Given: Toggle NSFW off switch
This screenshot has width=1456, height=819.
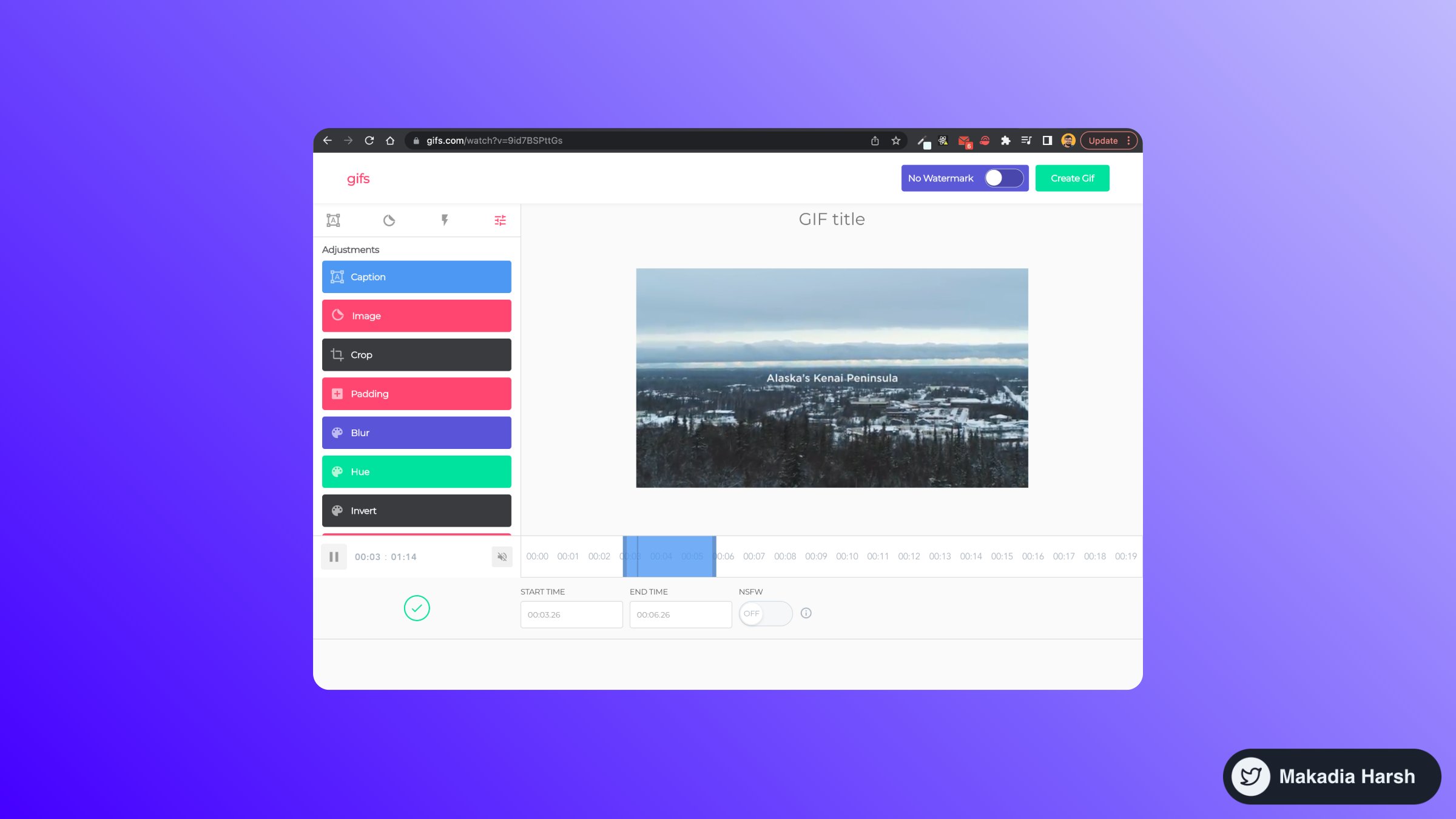Looking at the screenshot, I should 766,613.
